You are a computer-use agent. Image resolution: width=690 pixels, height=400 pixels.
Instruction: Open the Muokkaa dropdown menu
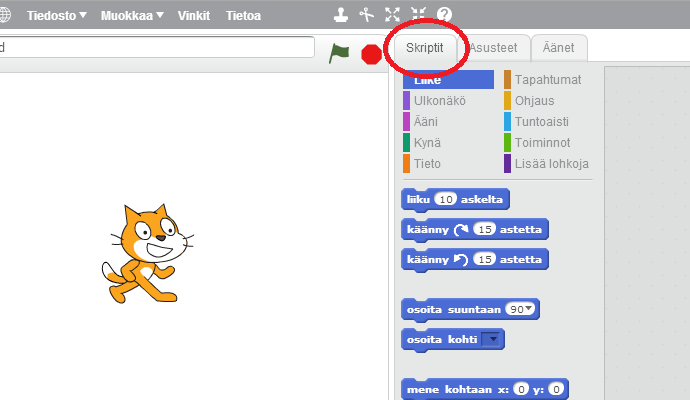click(x=133, y=16)
